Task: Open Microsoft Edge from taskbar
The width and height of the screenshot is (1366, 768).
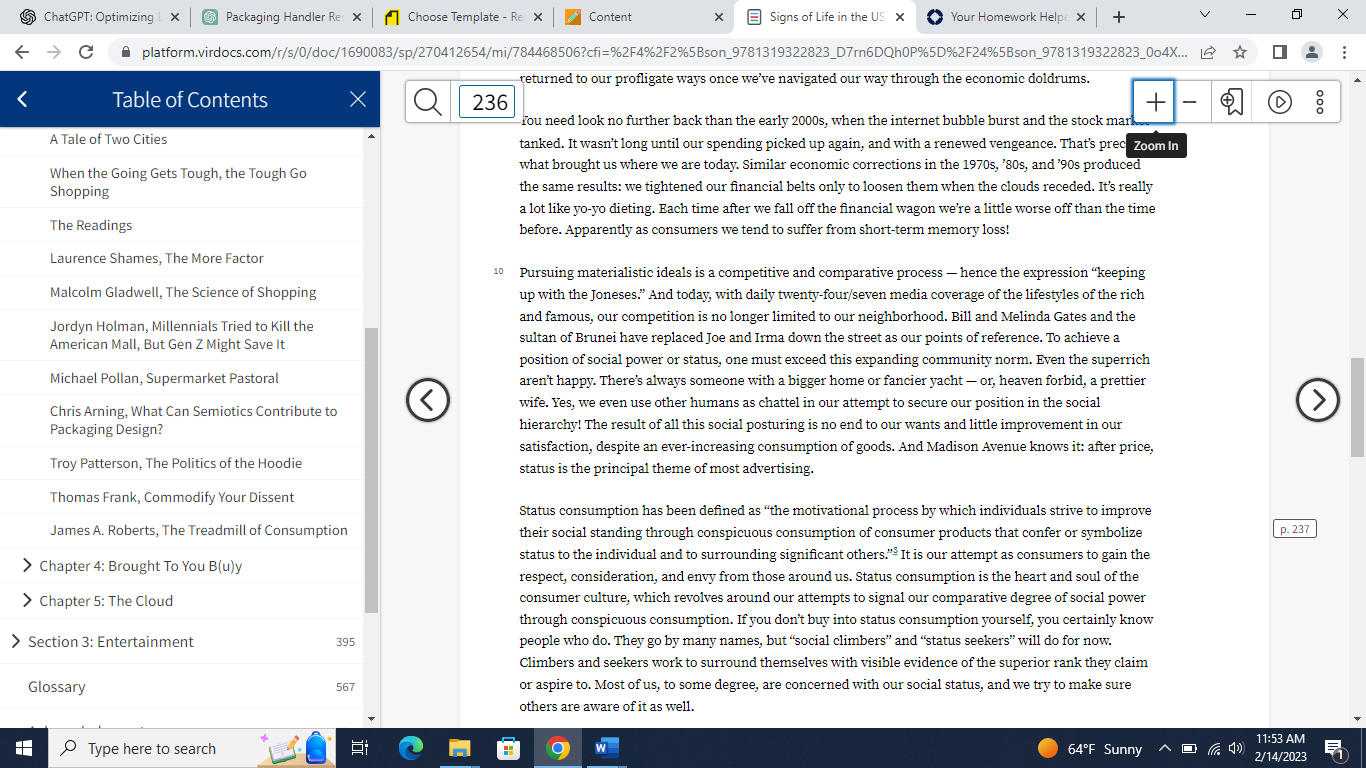Action: click(x=411, y=748)
